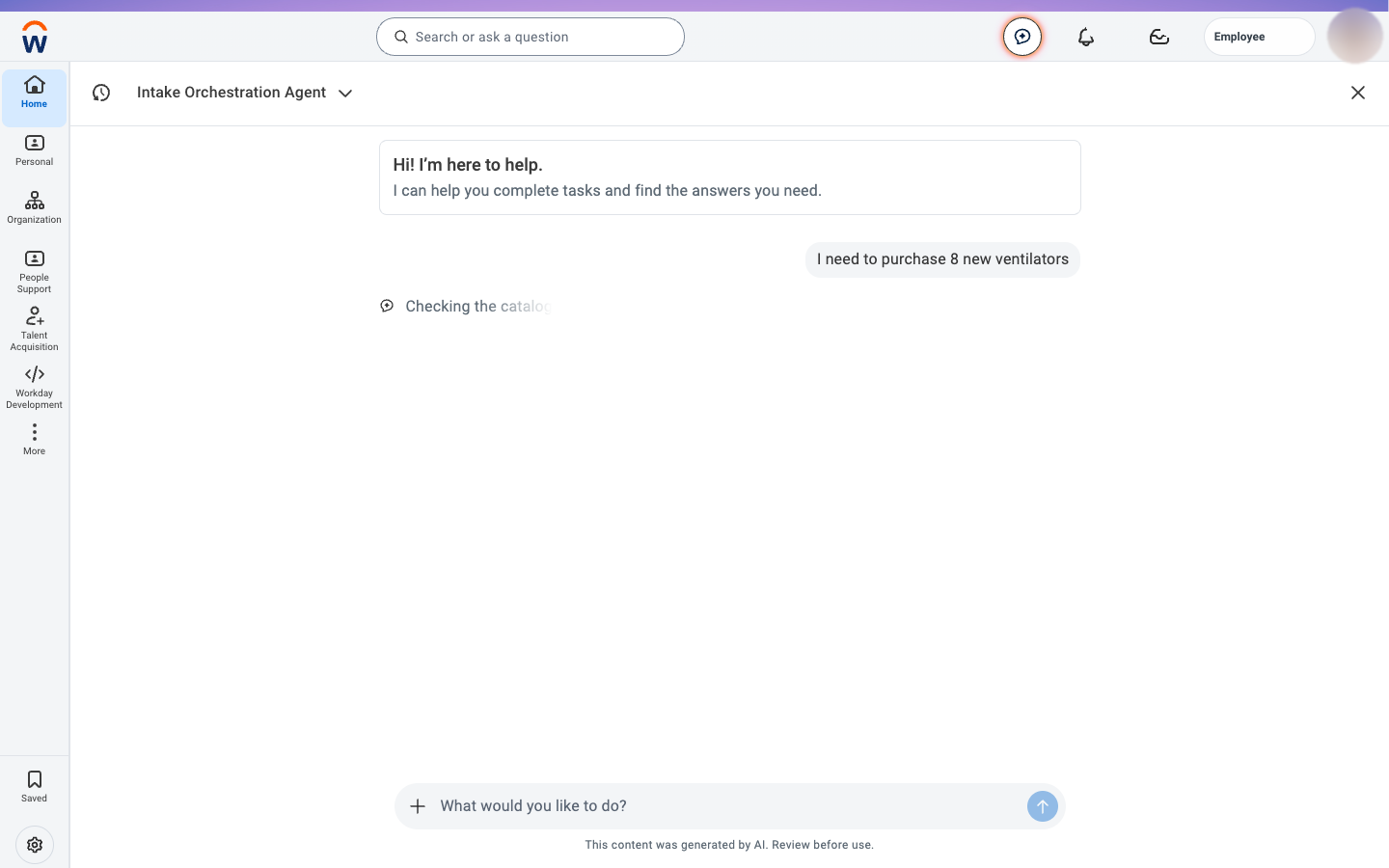Screen dimensions: 1389x868
Task: Open the Saved bookmark icon
Action: pyautogui.click(x=35, y=786)
